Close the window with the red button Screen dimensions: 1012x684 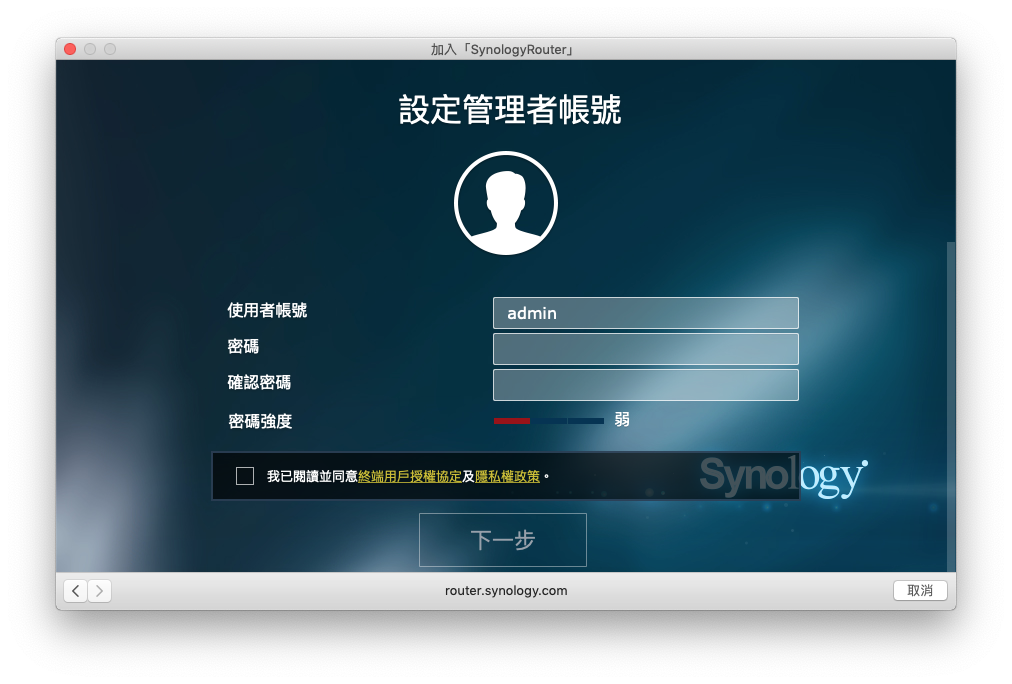click(x=70, y=49)
